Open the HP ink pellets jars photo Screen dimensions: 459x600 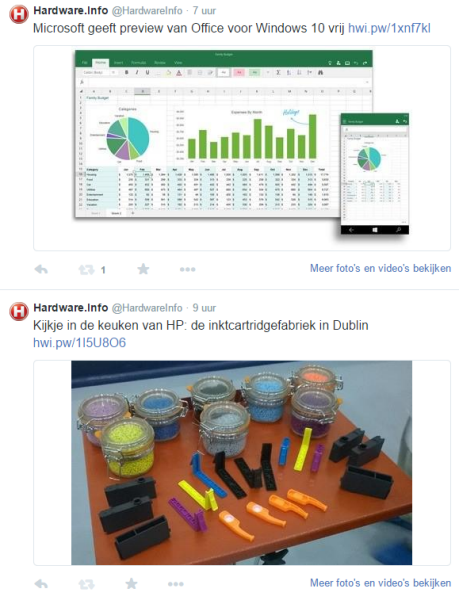[x=242, y=463]
